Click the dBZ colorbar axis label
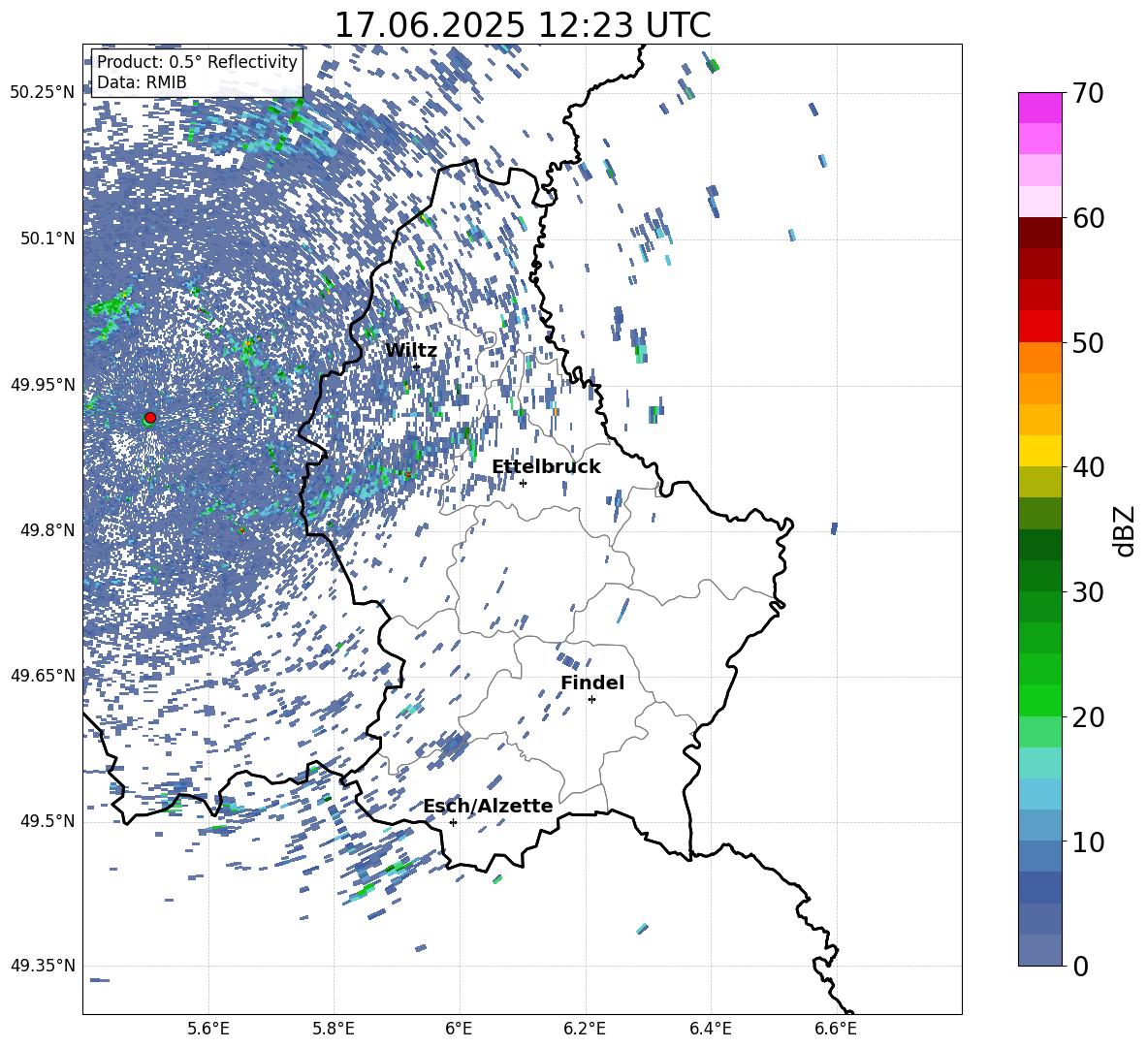The height and width of the screenshot is (1048, 1148). (1125, 530)
